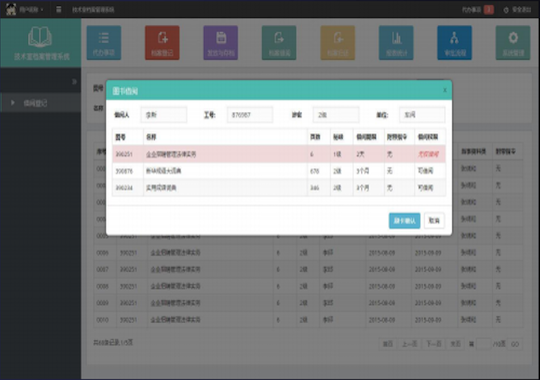The height and width of the screenshot is (380, 540).
Task: Click the page number input box
Action: (x=484, y=344)
